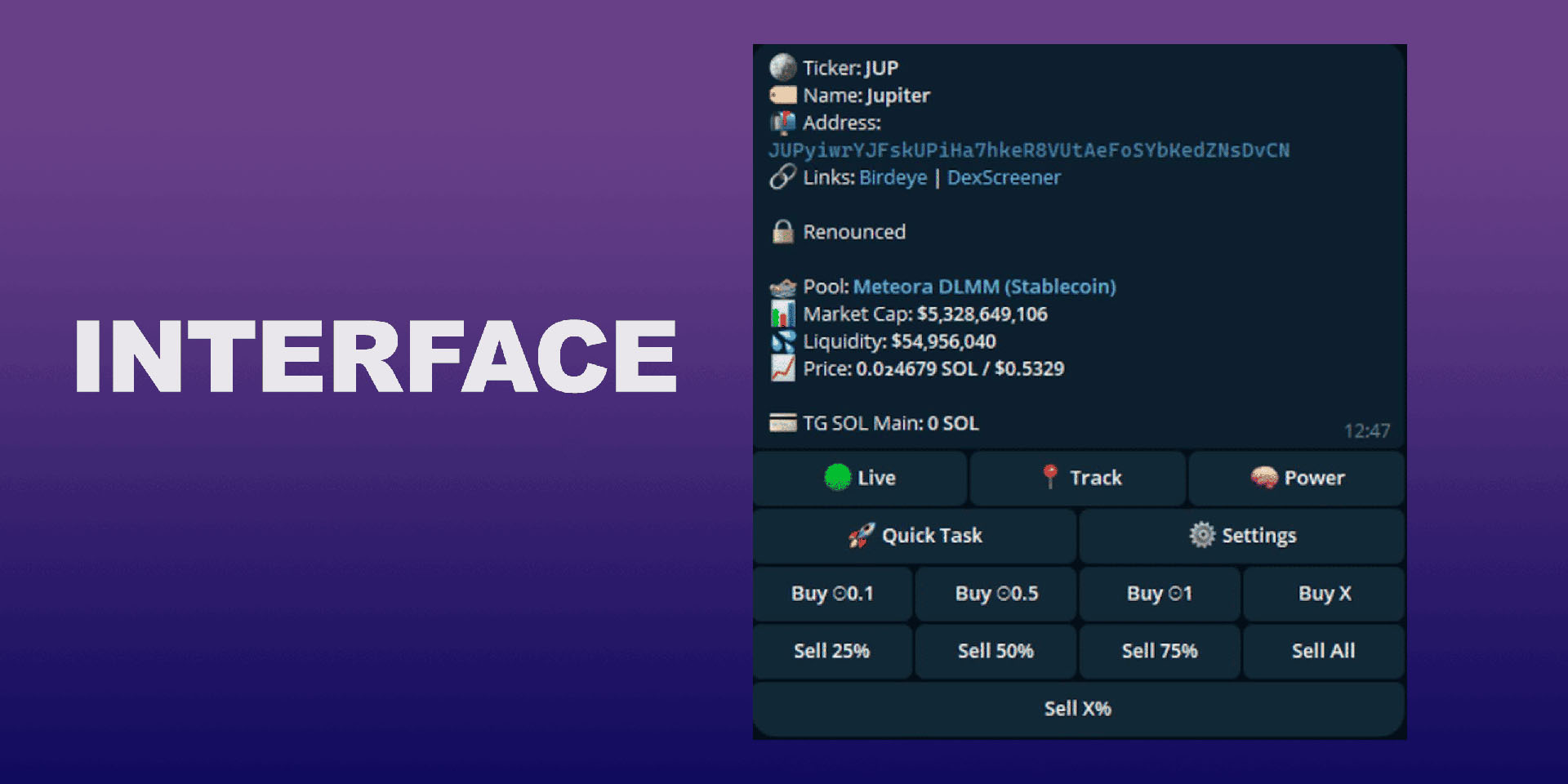Screen dimensions: 1568x784
Task: Open the DexScreener link
Action: 1004,177
